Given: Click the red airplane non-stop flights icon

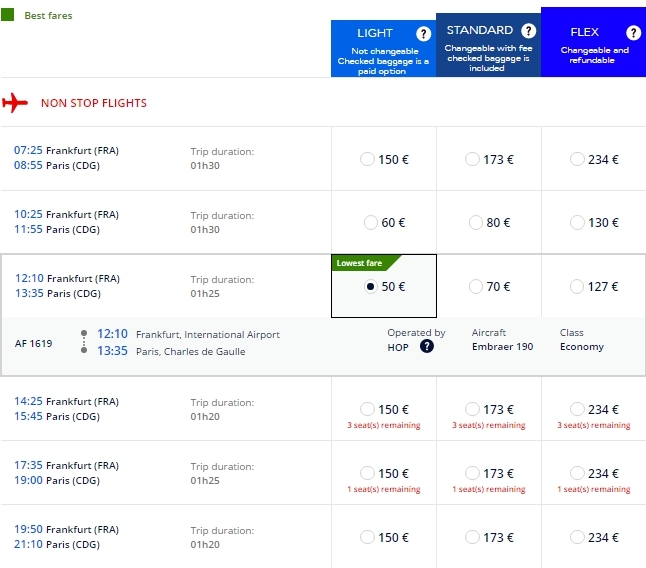Looking at the screenshot, I should point(16,103).
